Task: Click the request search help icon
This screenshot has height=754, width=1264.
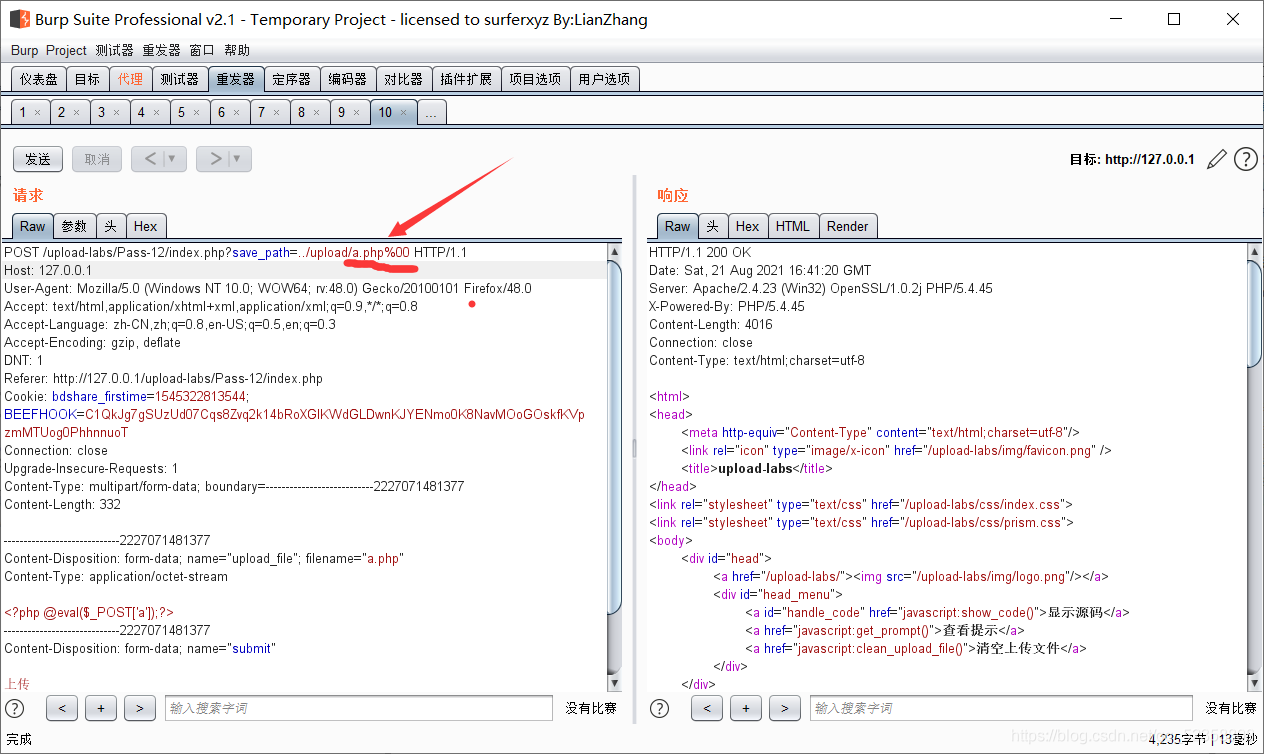Action: coord(15,708)
